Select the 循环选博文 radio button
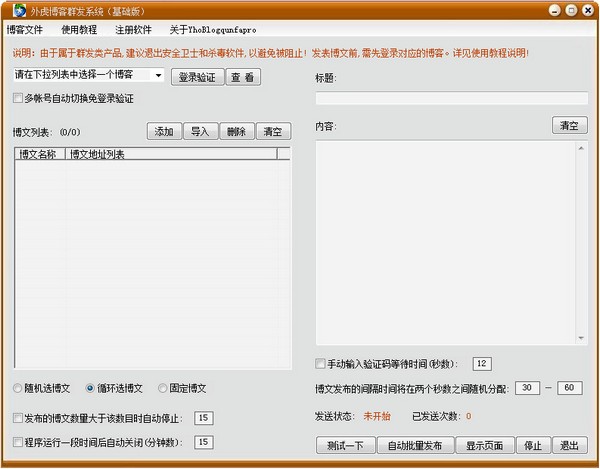The height and width of the screenshot is (469, 600). tap(90, 388)
